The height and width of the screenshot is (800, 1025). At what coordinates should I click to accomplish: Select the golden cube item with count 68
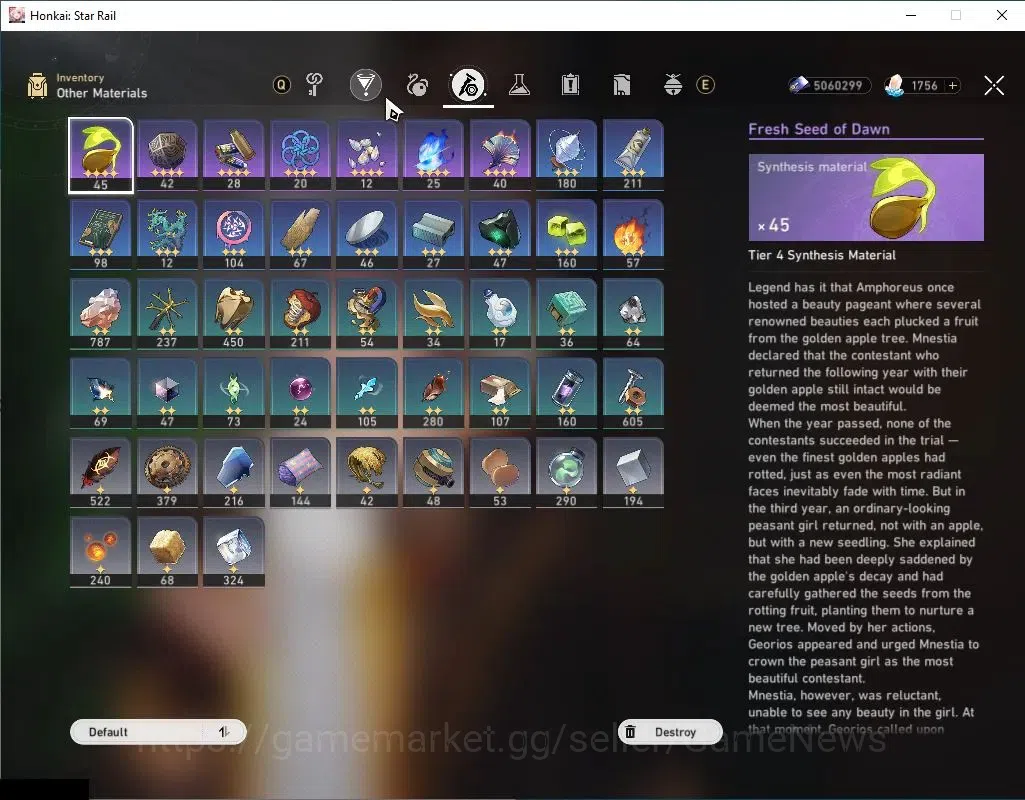click(x=167, y=552)
